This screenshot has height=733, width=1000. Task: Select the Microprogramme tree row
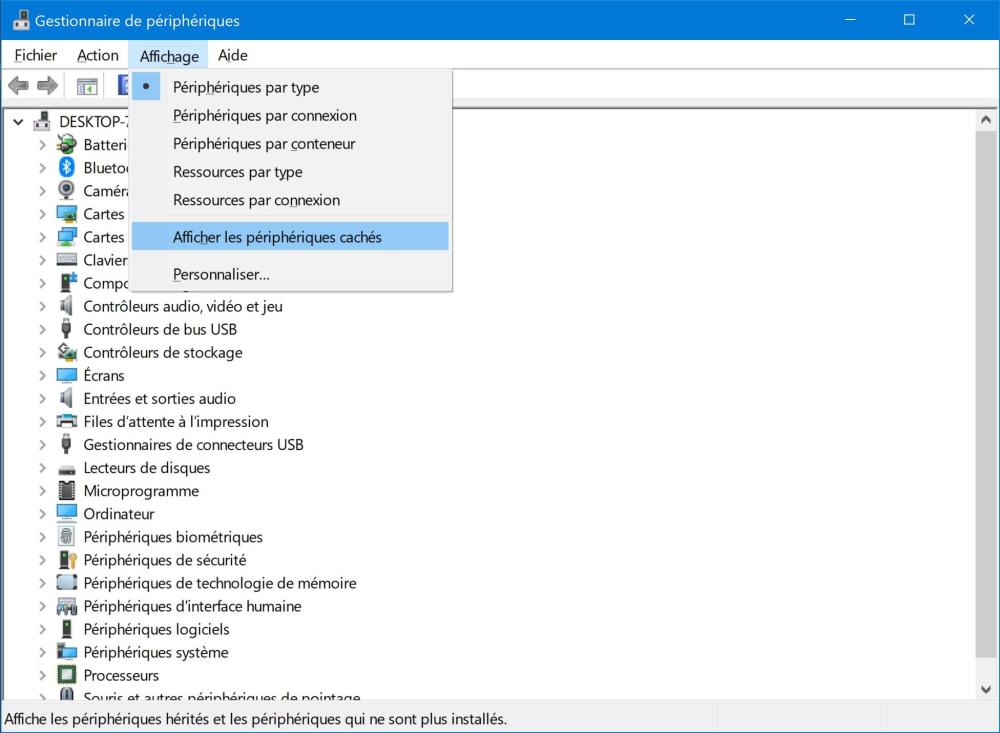tap(141, 491)
